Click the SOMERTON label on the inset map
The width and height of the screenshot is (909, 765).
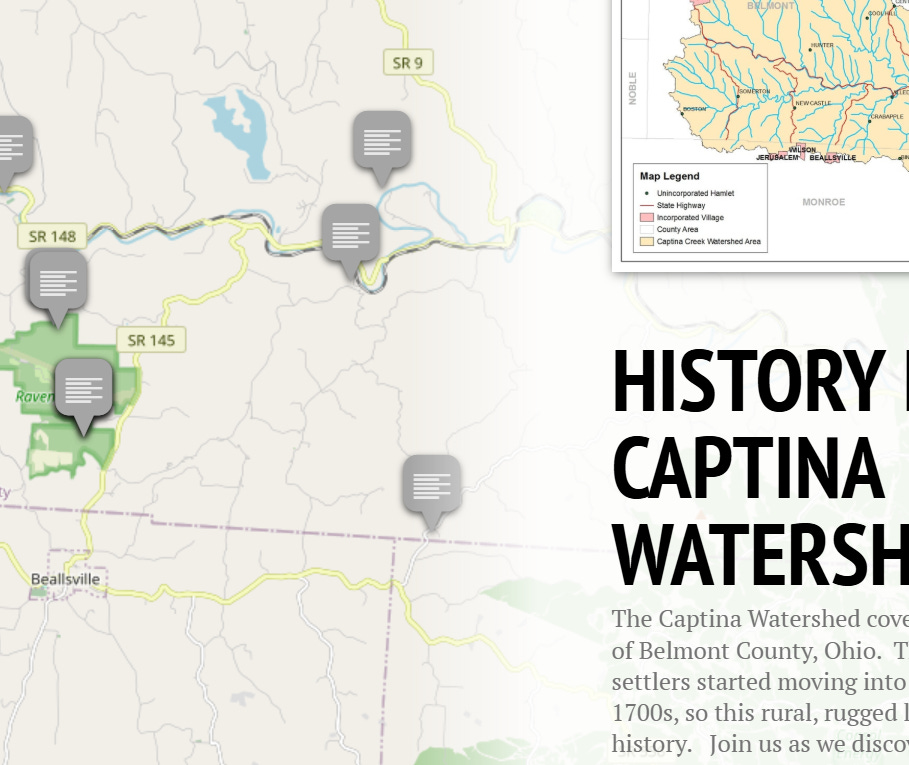pyautogui.click(x=755, y=92)
